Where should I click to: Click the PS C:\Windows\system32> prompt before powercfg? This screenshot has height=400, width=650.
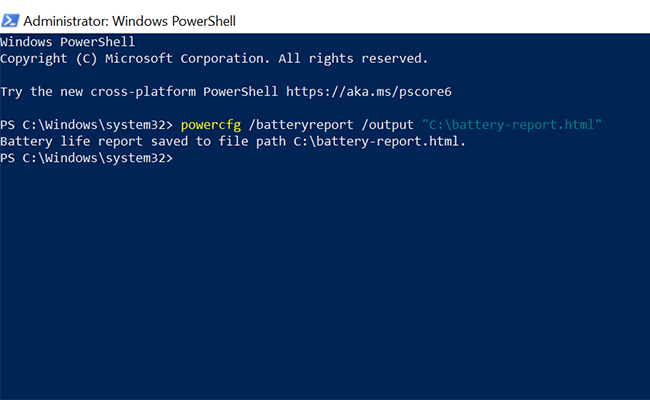pos(86,125)
